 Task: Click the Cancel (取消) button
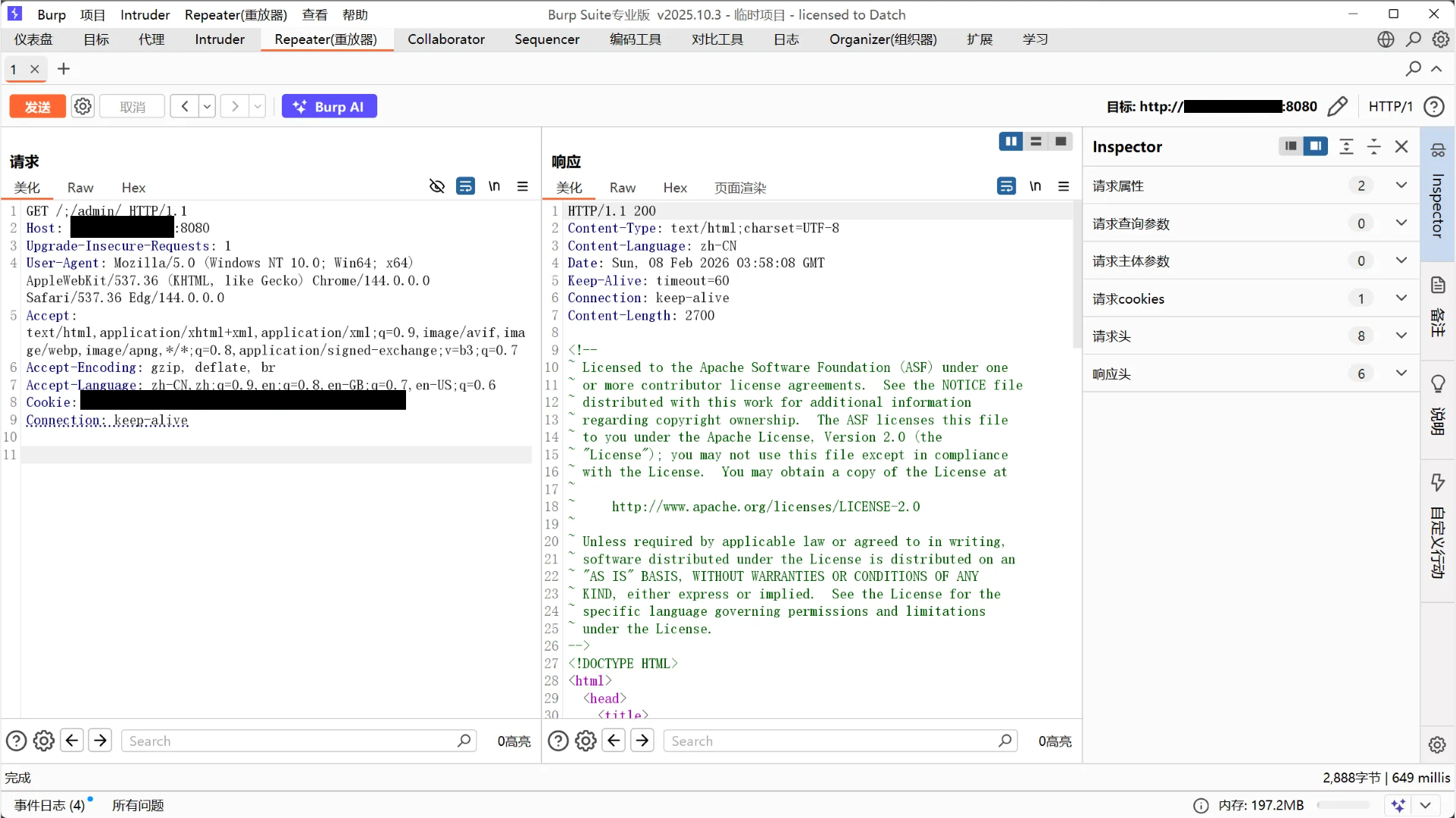pyautogui.click(x=133, y=107)
